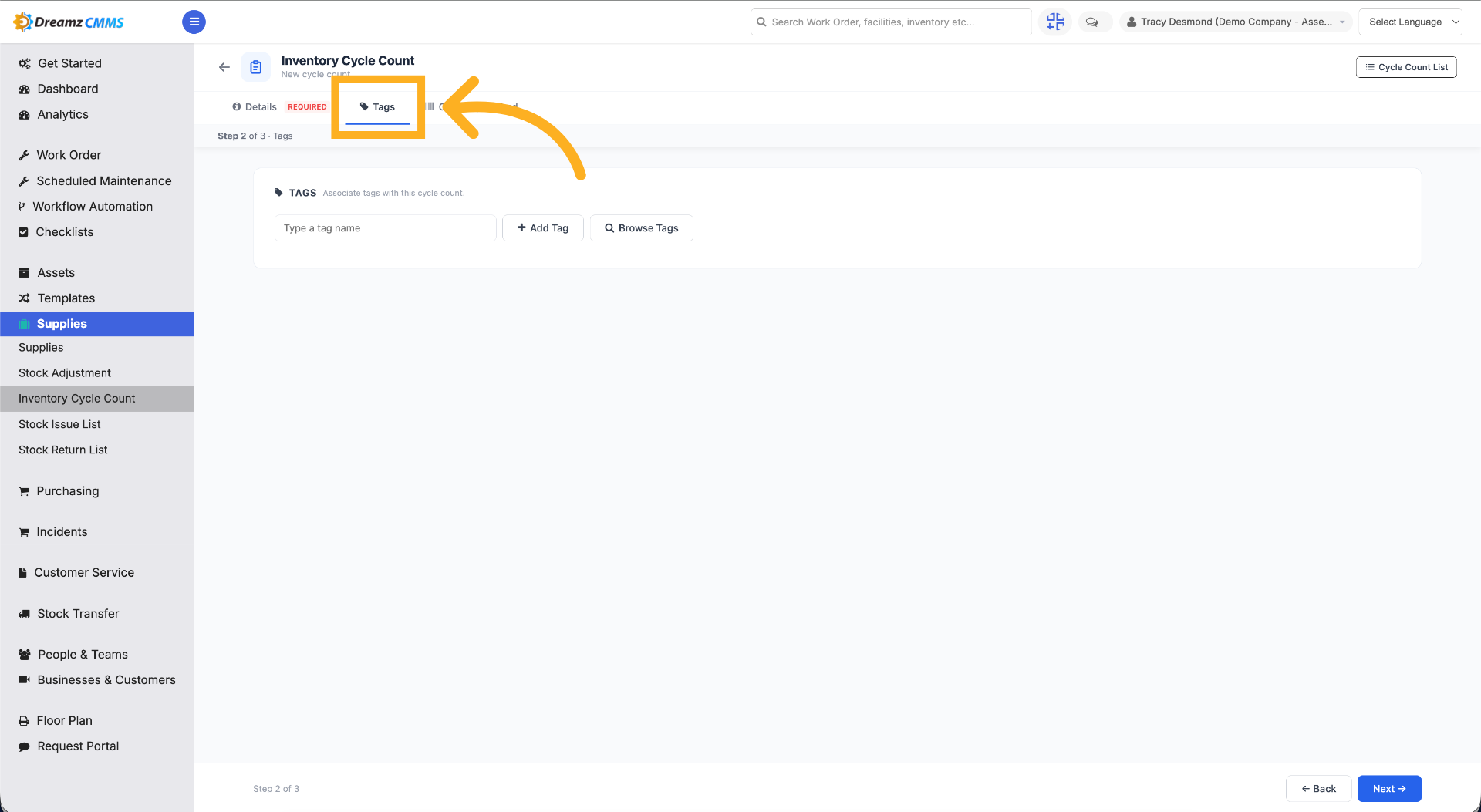Image resolution: width=1481 pixels, height=812 pixels.
Task: Click the Work Order wrench icon
Action: click(24, 155)
